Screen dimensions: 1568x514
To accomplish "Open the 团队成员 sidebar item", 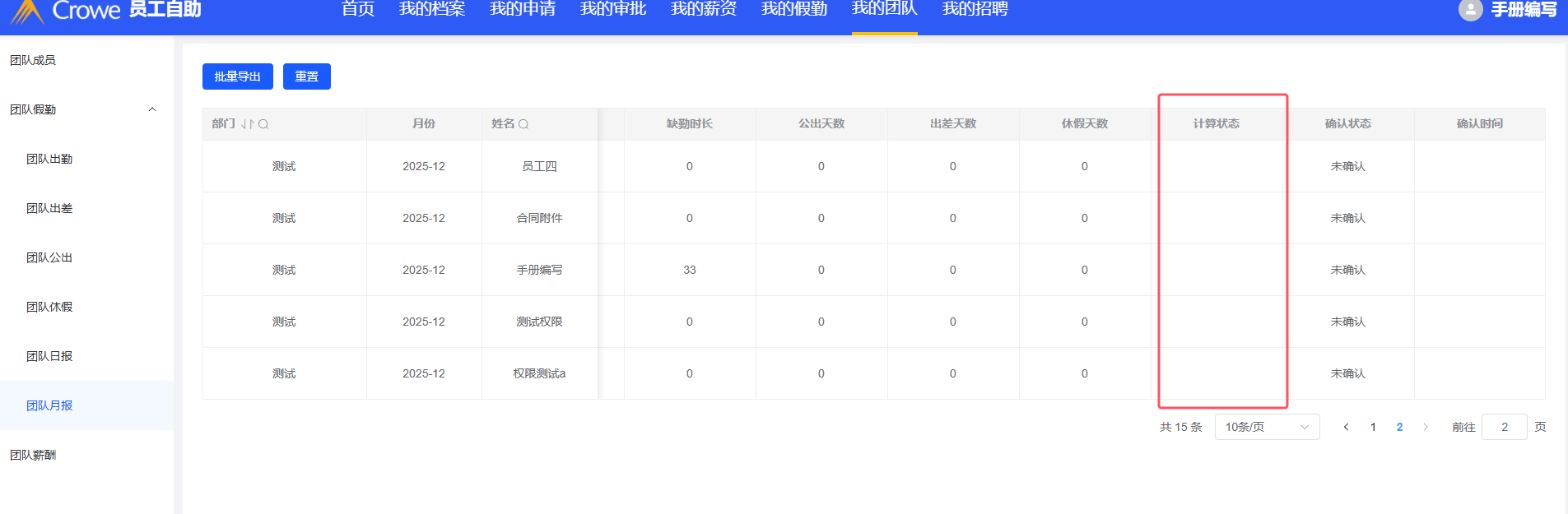I will point(33,60).
